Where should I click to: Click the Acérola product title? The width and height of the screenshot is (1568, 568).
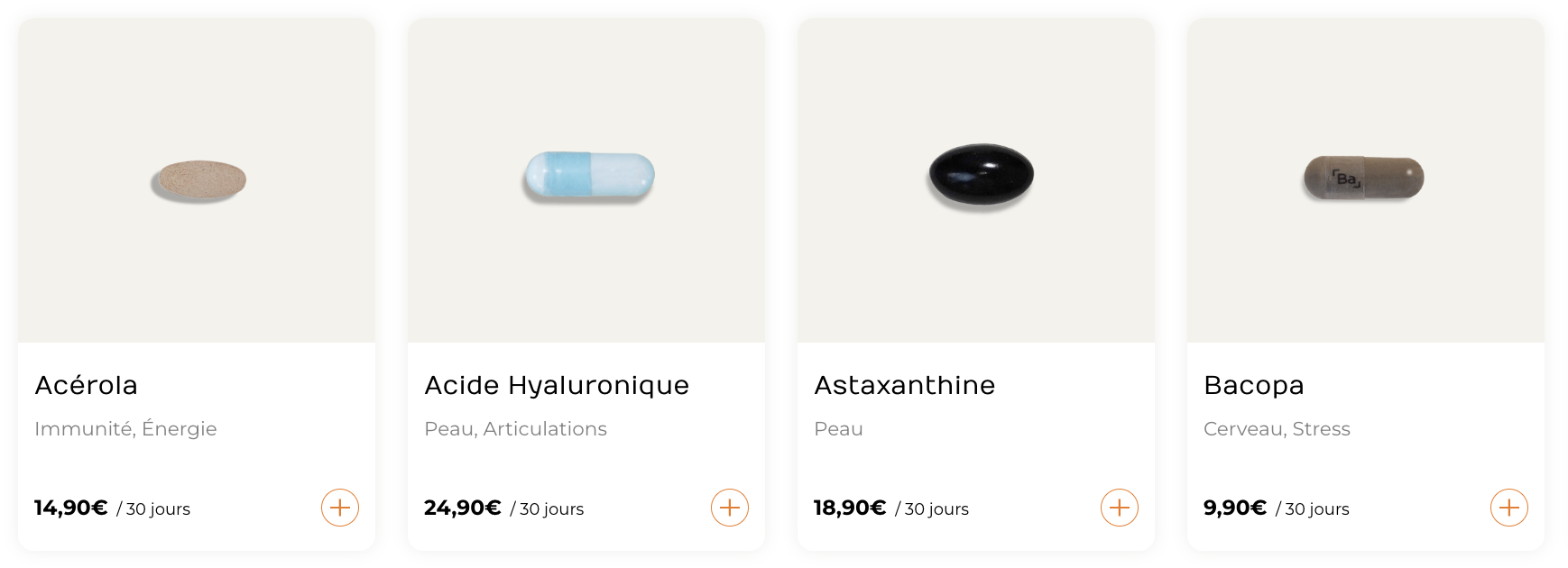(86, 385)
